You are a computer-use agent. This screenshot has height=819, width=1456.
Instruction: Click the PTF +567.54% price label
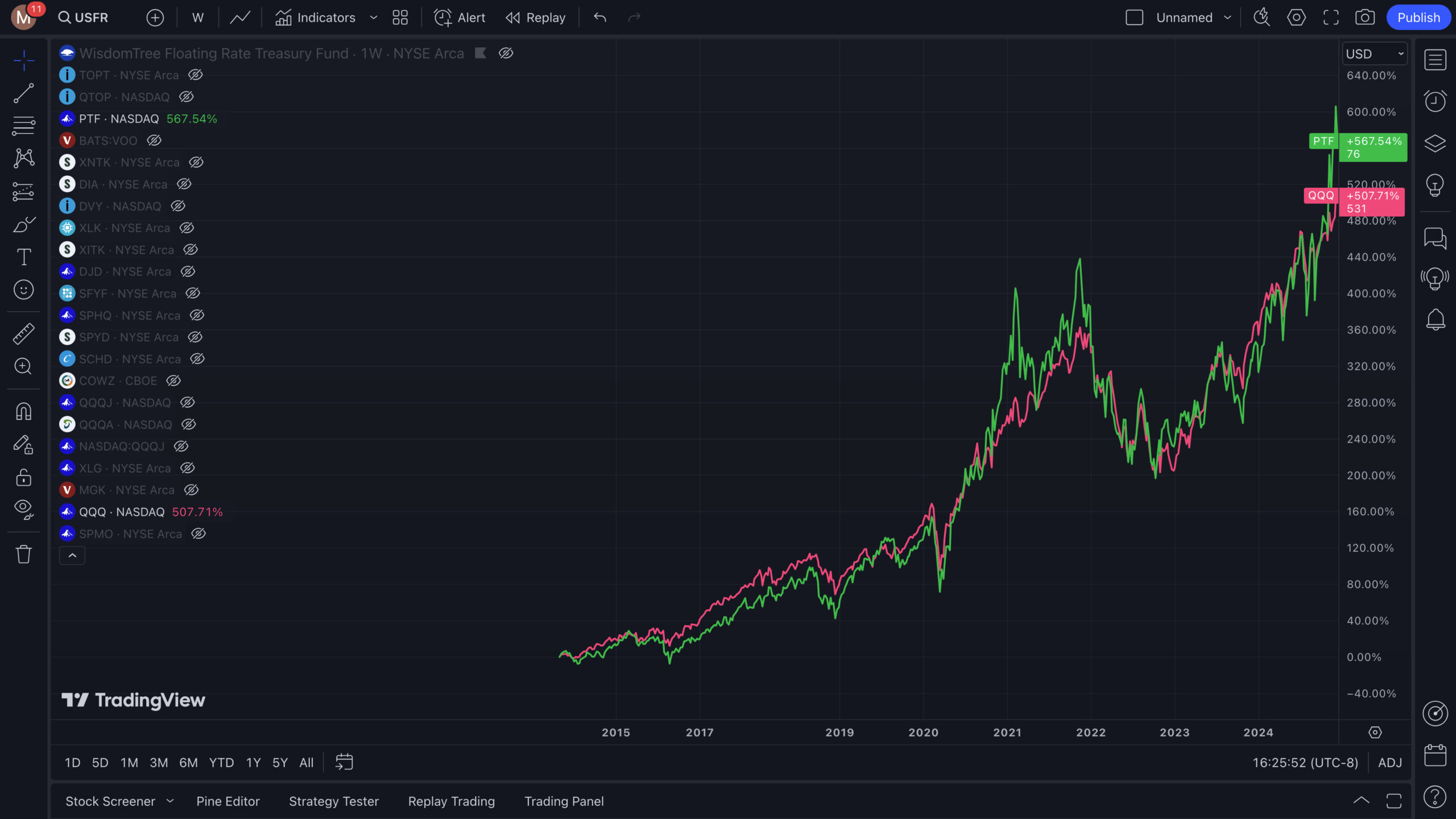(x=1373, y=147)
